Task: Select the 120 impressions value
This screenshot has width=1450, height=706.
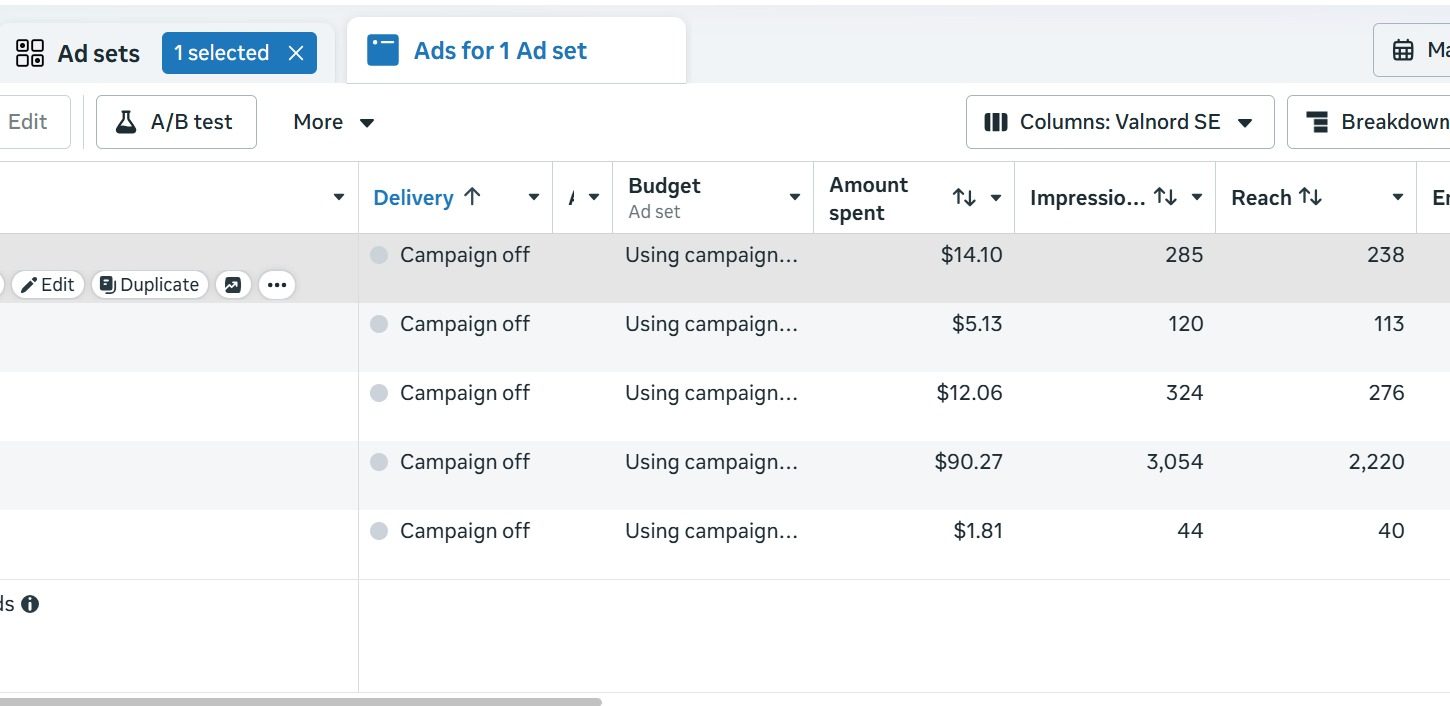Action: tap(1186, 324)
